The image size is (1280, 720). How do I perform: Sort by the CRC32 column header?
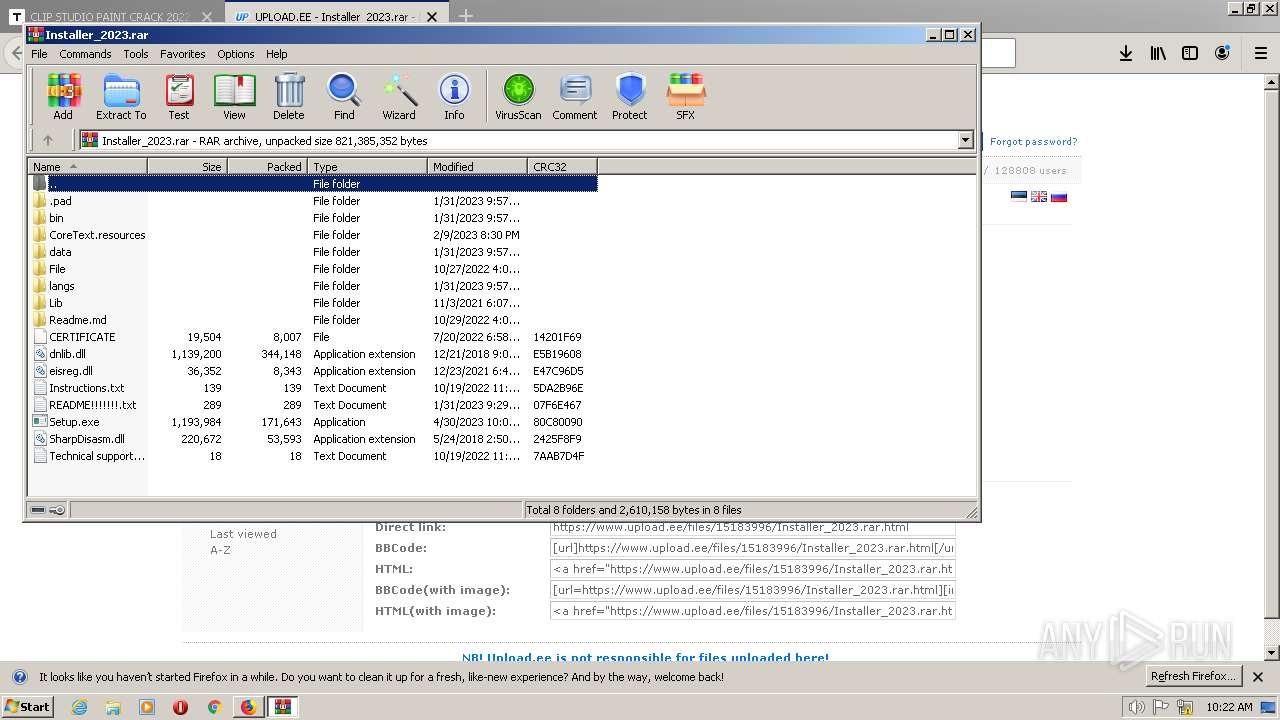[562, 167]
